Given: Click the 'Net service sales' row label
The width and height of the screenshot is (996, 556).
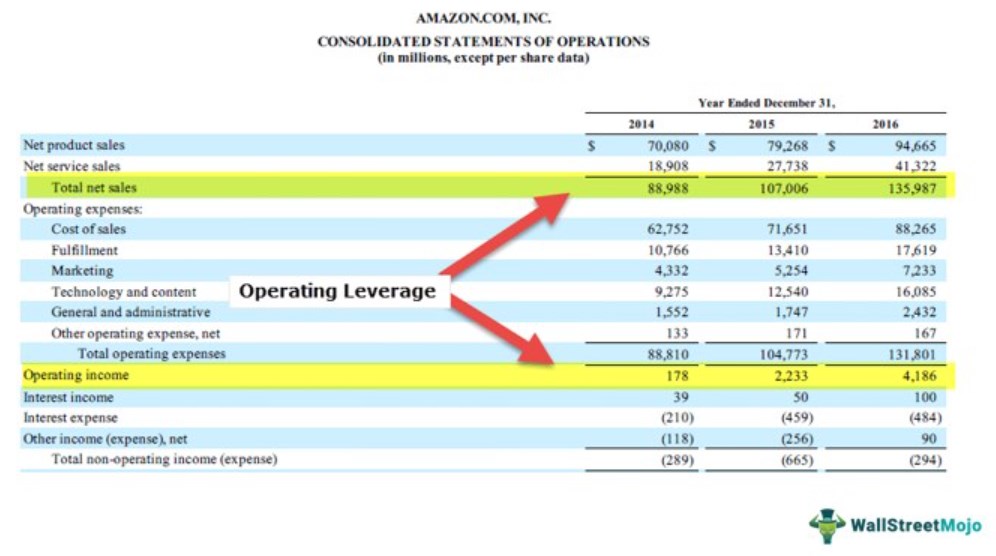Looking at the screenshot, I should point(71,166).
